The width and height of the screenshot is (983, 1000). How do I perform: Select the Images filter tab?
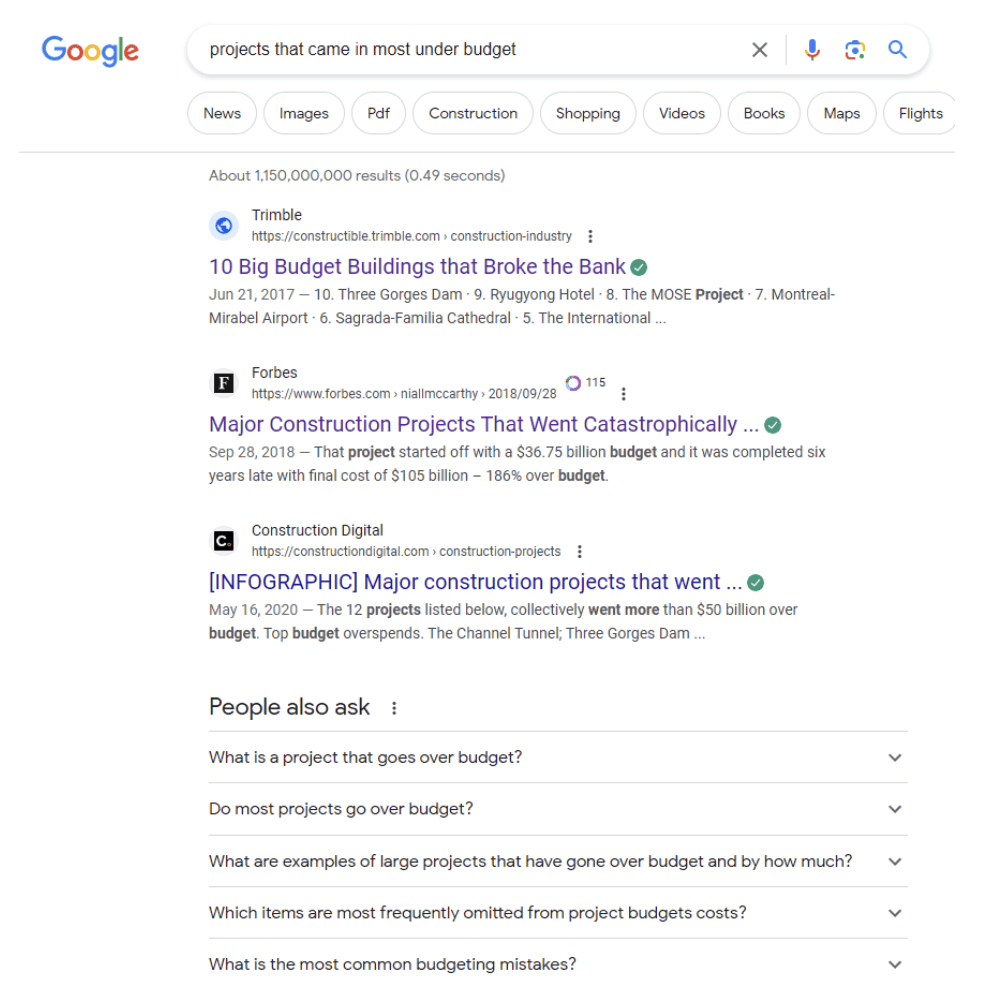pos(304,113)
